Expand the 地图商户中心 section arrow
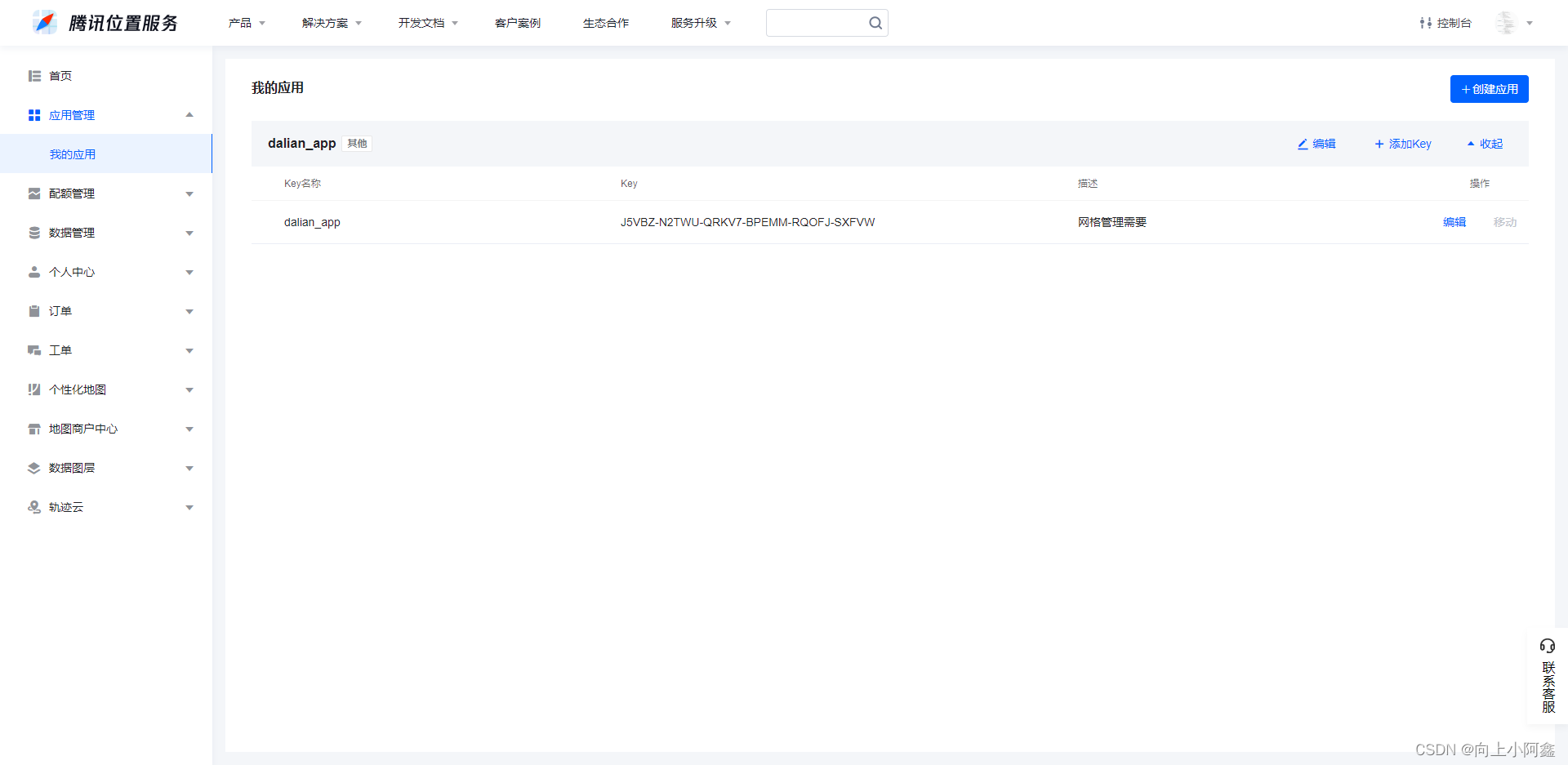The image size is (1568, 765). click(189, 429)
